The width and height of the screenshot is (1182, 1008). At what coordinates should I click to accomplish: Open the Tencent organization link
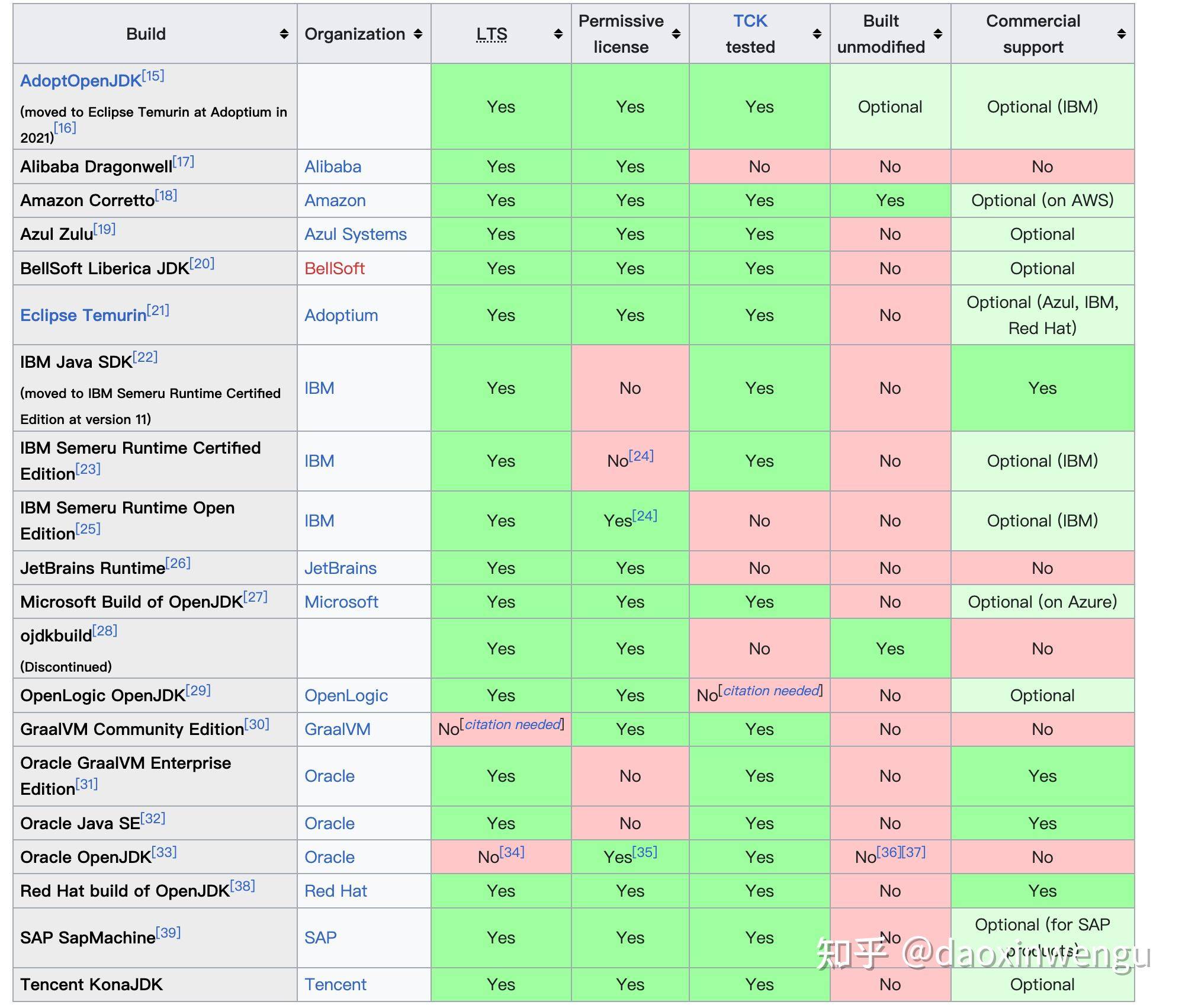pos(335,984)
